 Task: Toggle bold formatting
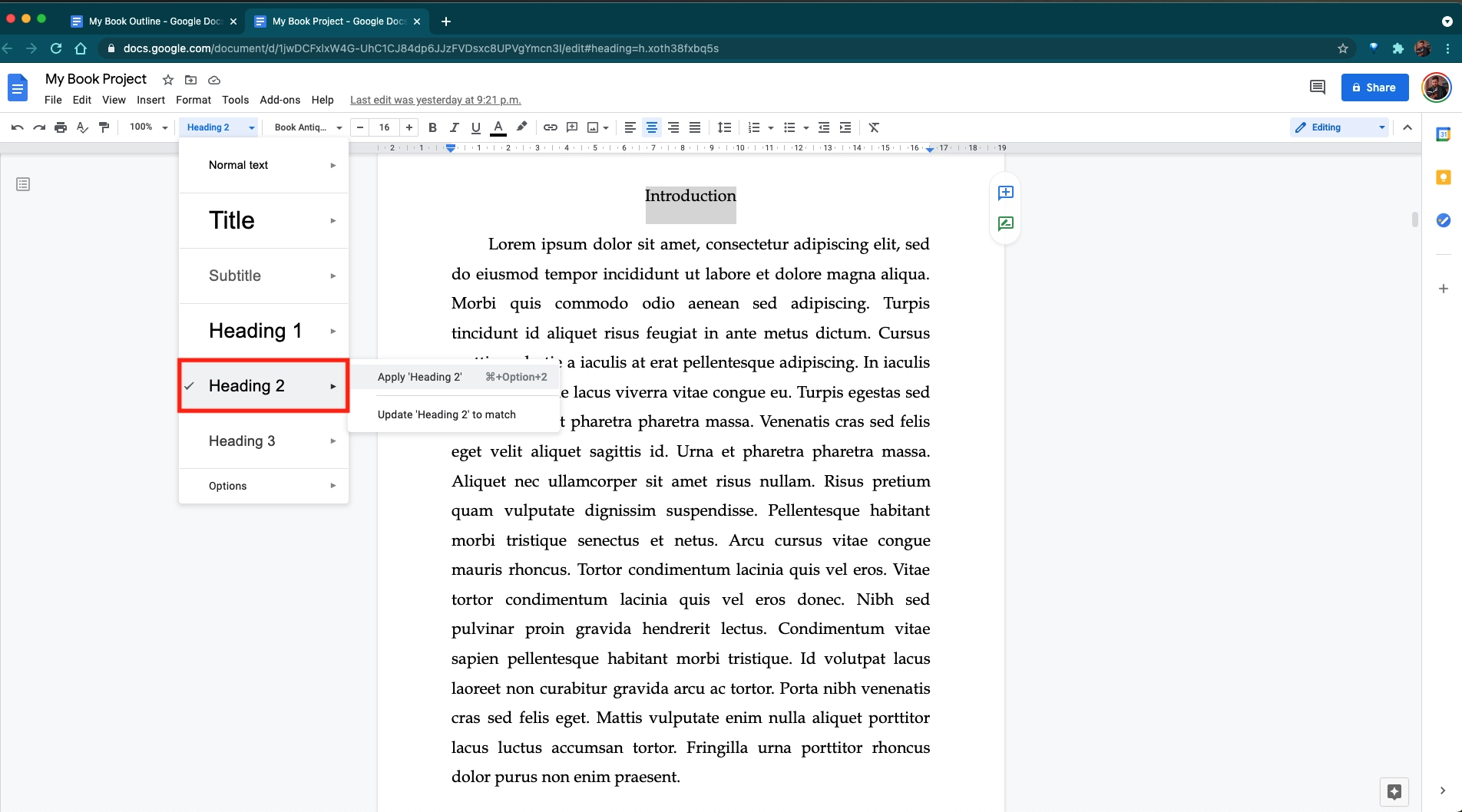[x=432, y=127]
